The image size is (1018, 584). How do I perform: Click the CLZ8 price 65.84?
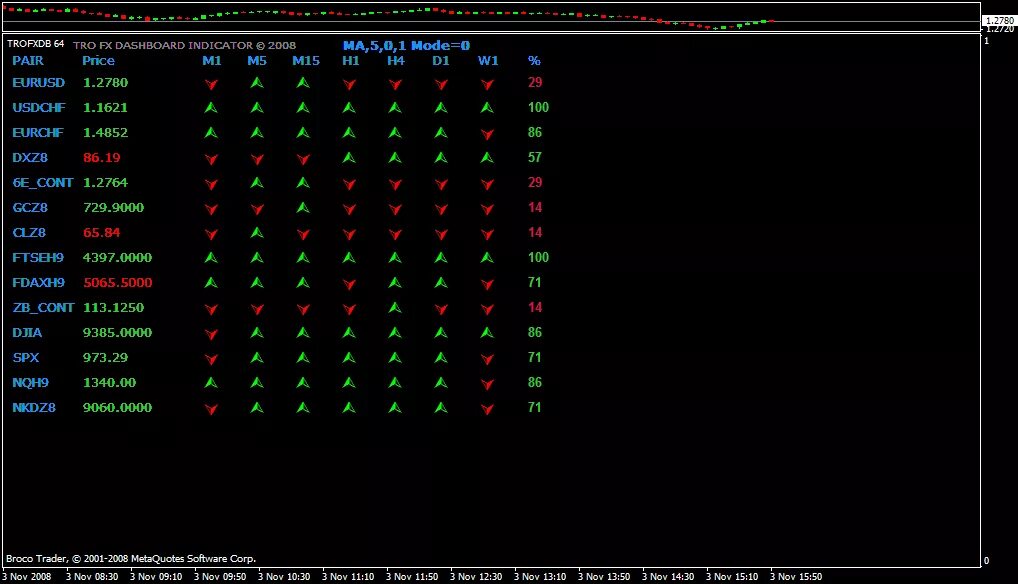(x=101, y=233)
